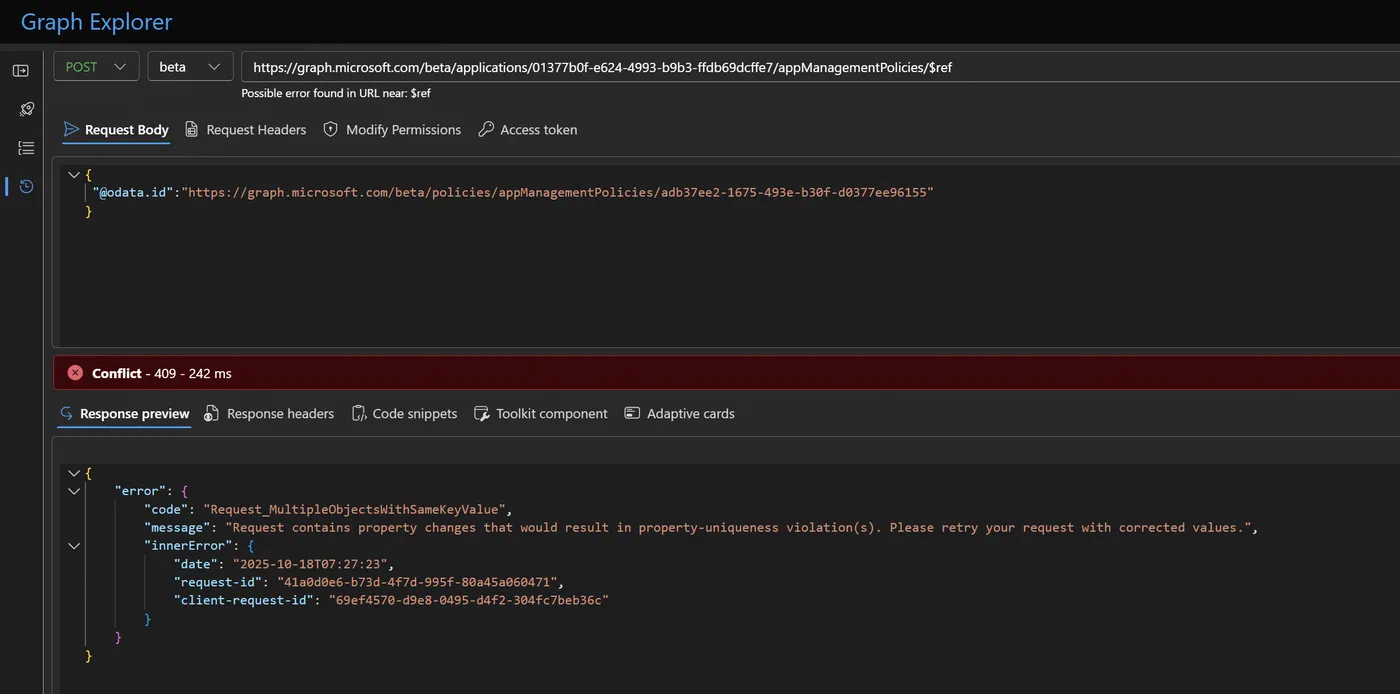The image size is (1400, 694).
Task: Click the request URL input field
Action: pos(820,67)
